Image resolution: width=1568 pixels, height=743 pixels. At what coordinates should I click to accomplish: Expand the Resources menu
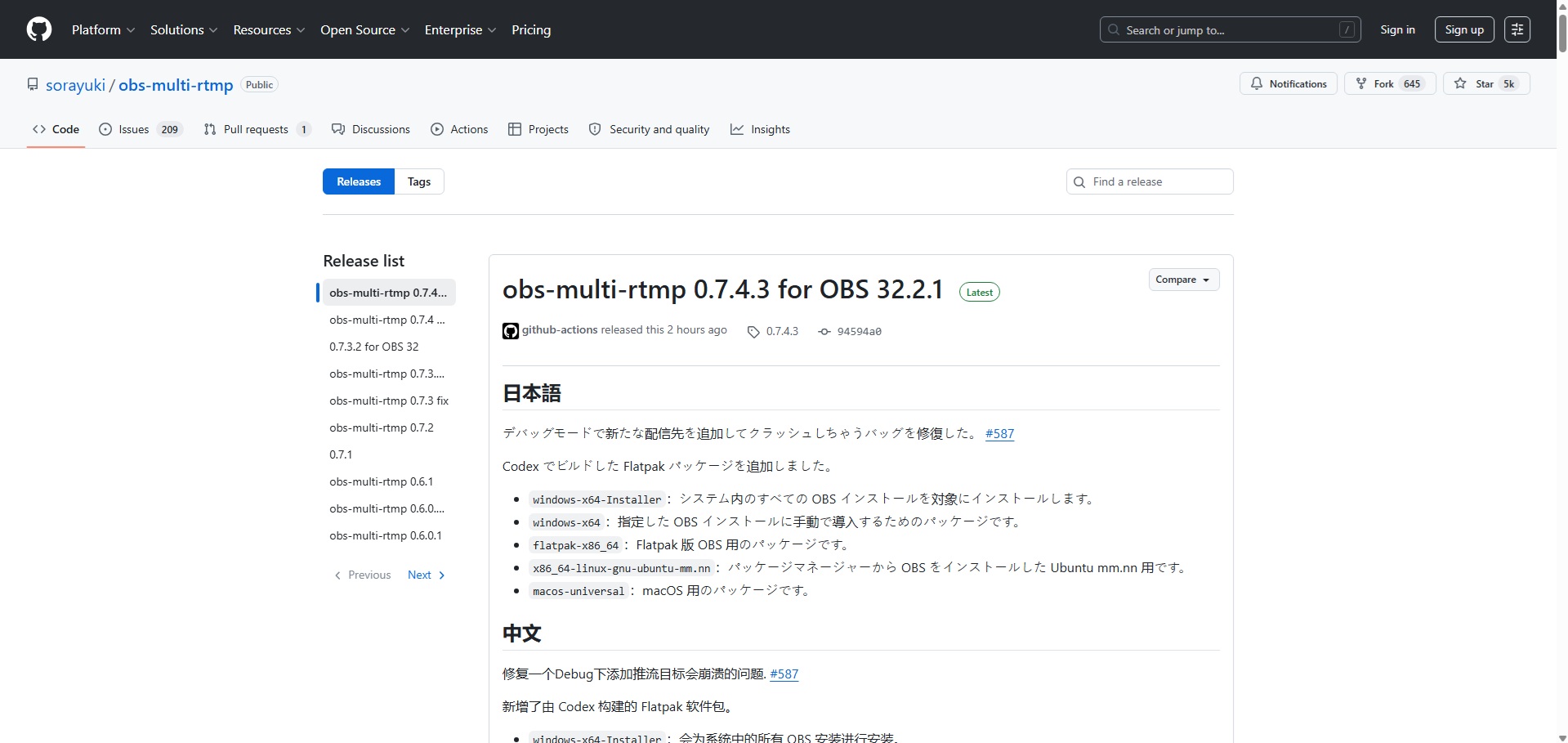tap(269, 29)
